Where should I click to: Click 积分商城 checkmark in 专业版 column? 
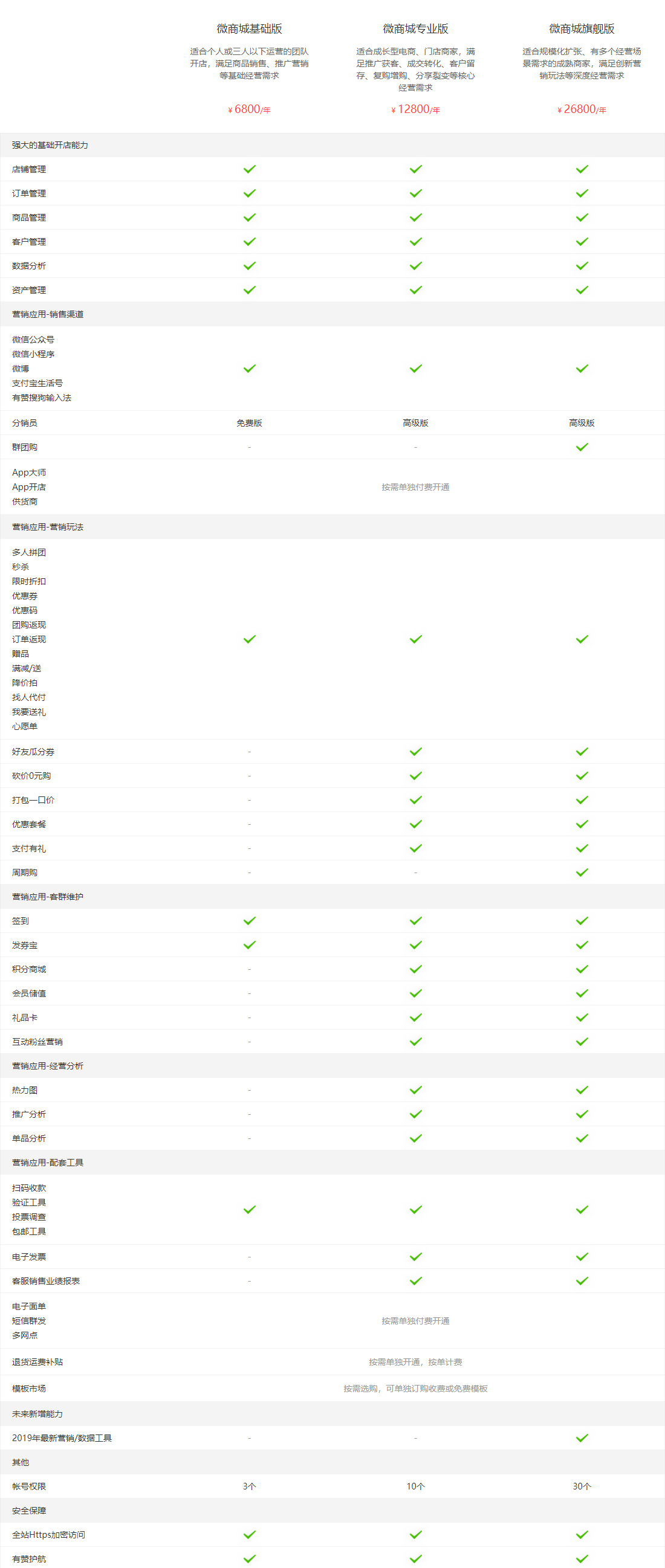[416, 969]
